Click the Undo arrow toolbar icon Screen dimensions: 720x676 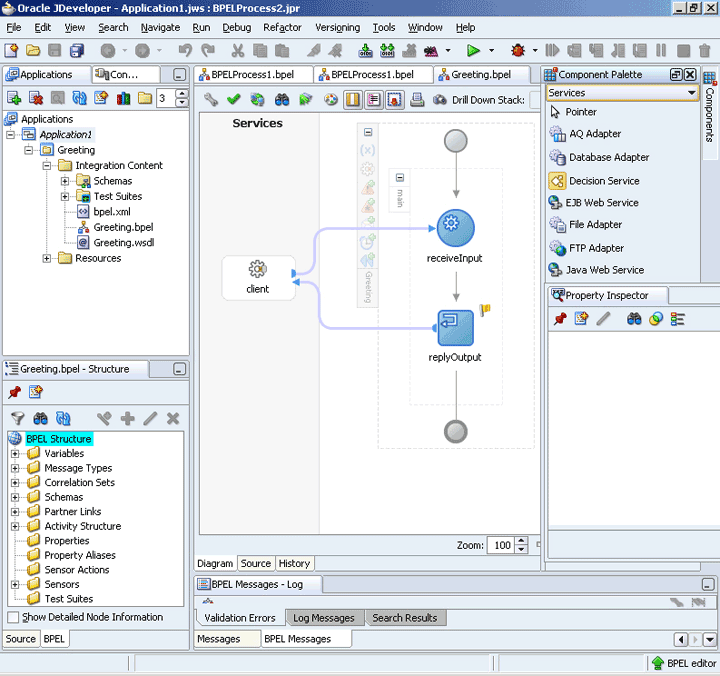(185, 50)
